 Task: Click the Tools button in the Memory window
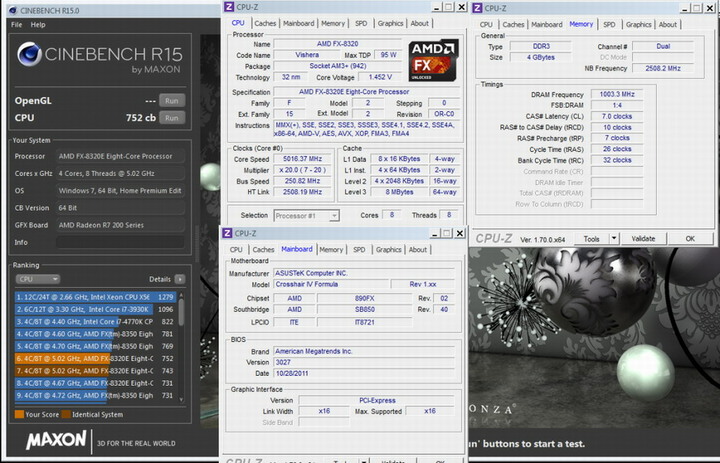point(591,239)
